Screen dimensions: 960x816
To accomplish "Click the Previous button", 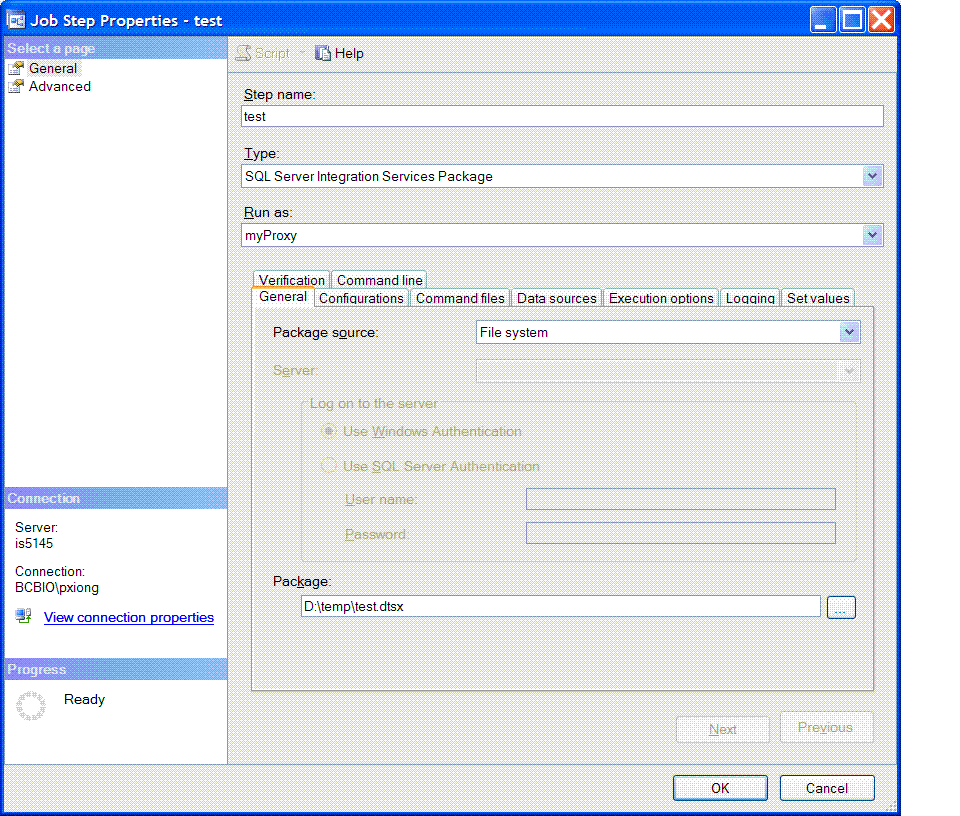I will 826,727.
